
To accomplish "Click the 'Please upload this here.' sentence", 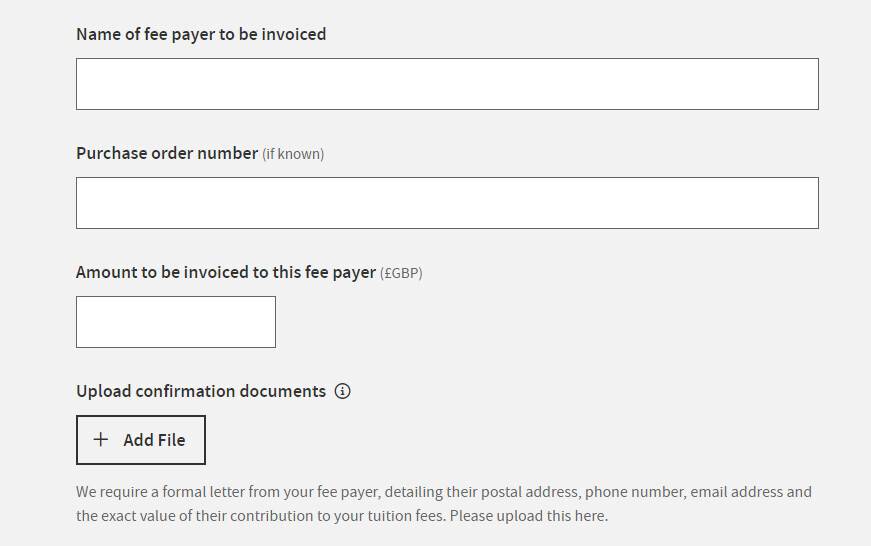I will (529, 516).
